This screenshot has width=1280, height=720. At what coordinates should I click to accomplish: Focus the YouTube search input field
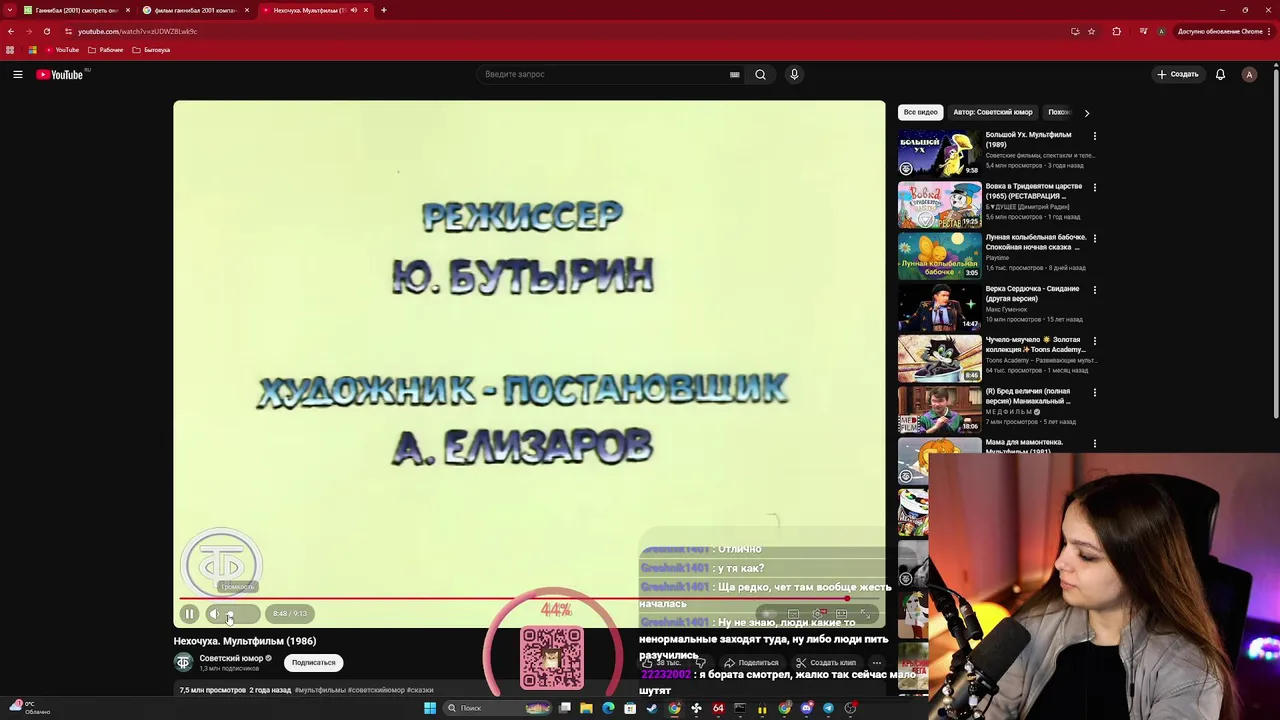604,74
